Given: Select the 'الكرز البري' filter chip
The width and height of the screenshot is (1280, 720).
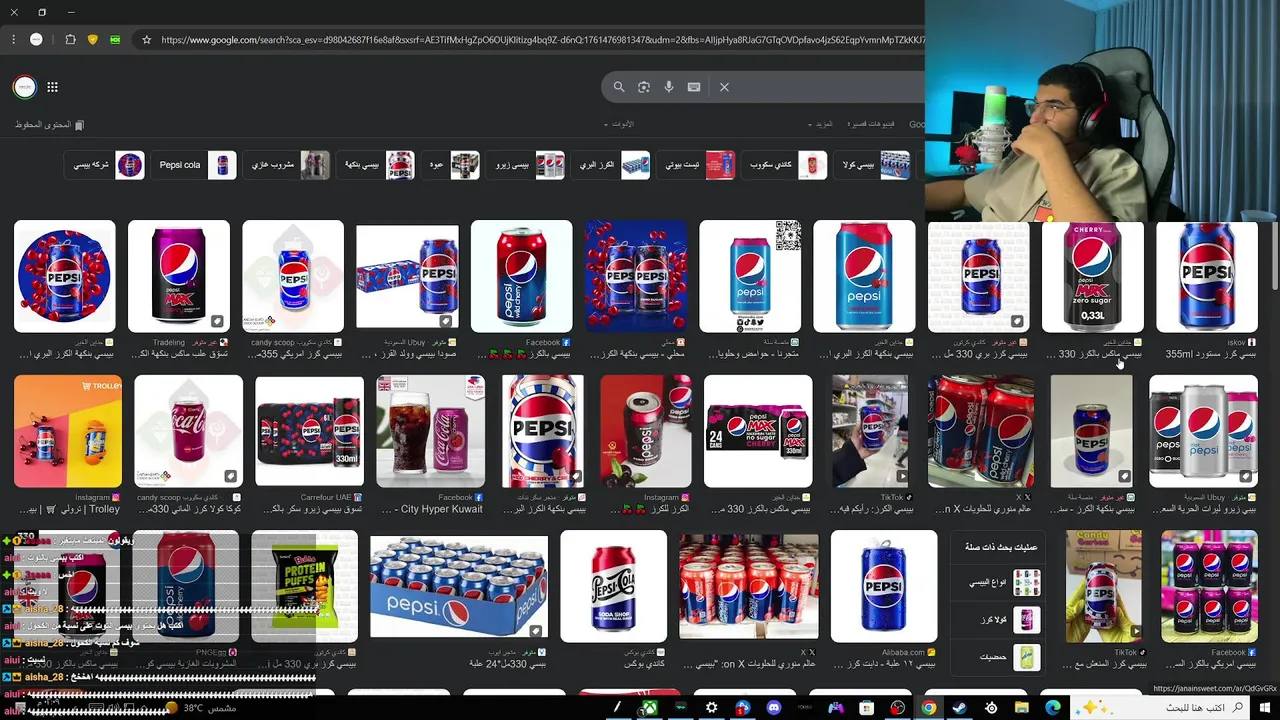Looking at the screenshot, I should [611, 165].
